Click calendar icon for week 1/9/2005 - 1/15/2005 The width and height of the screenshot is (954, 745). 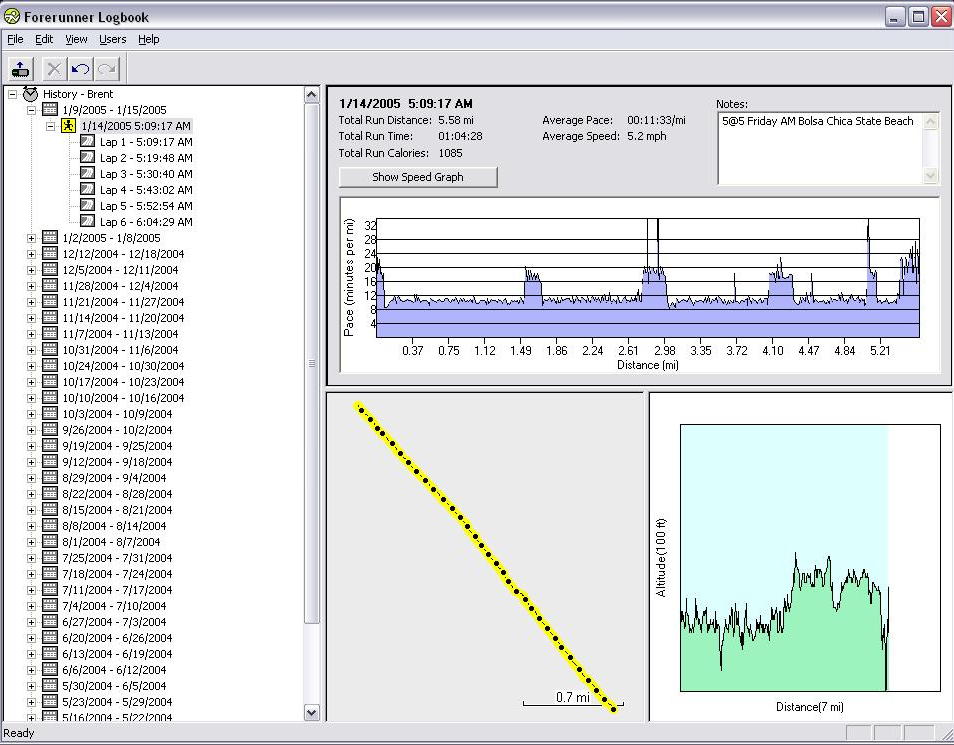(x=50, y=110)
